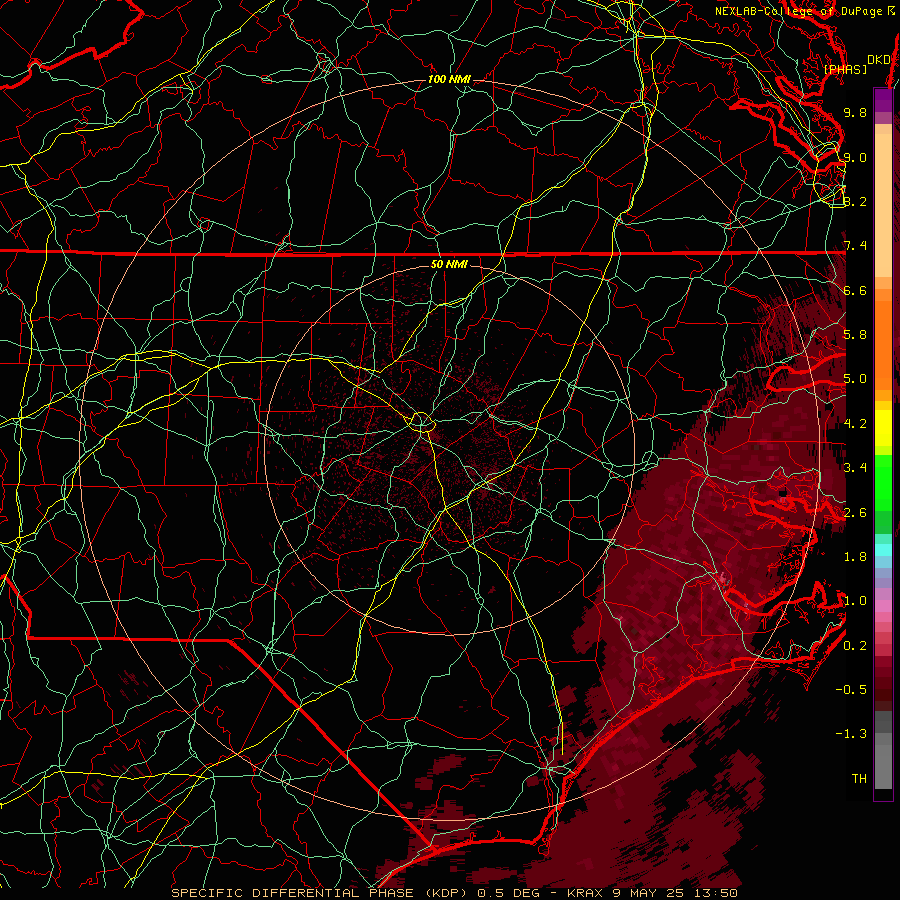Viewport: 900px width, 900px height.
Task: Click the 100 NMI range ring label
Action: [449, 79]
